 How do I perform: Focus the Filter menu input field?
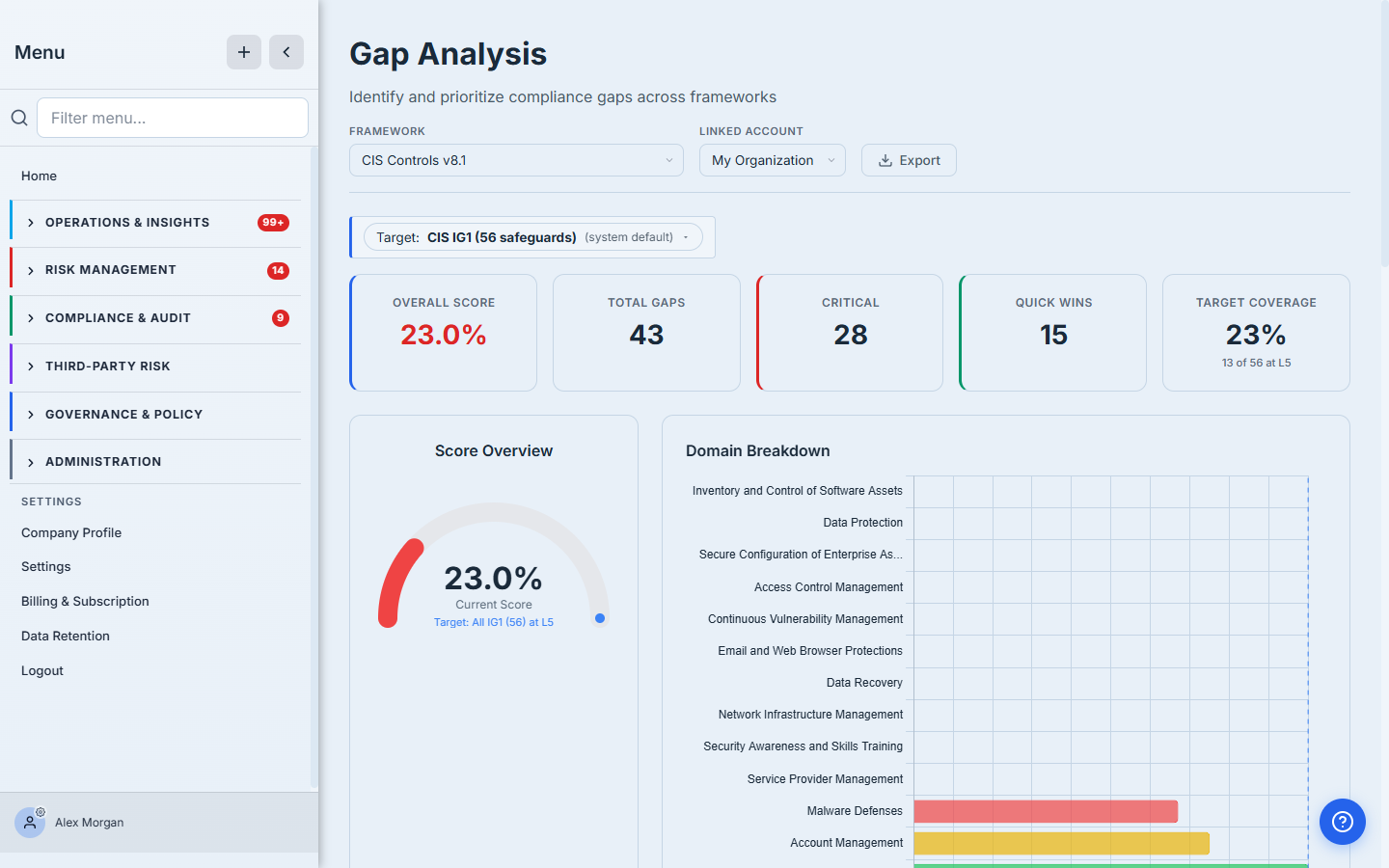pos(173,118)
